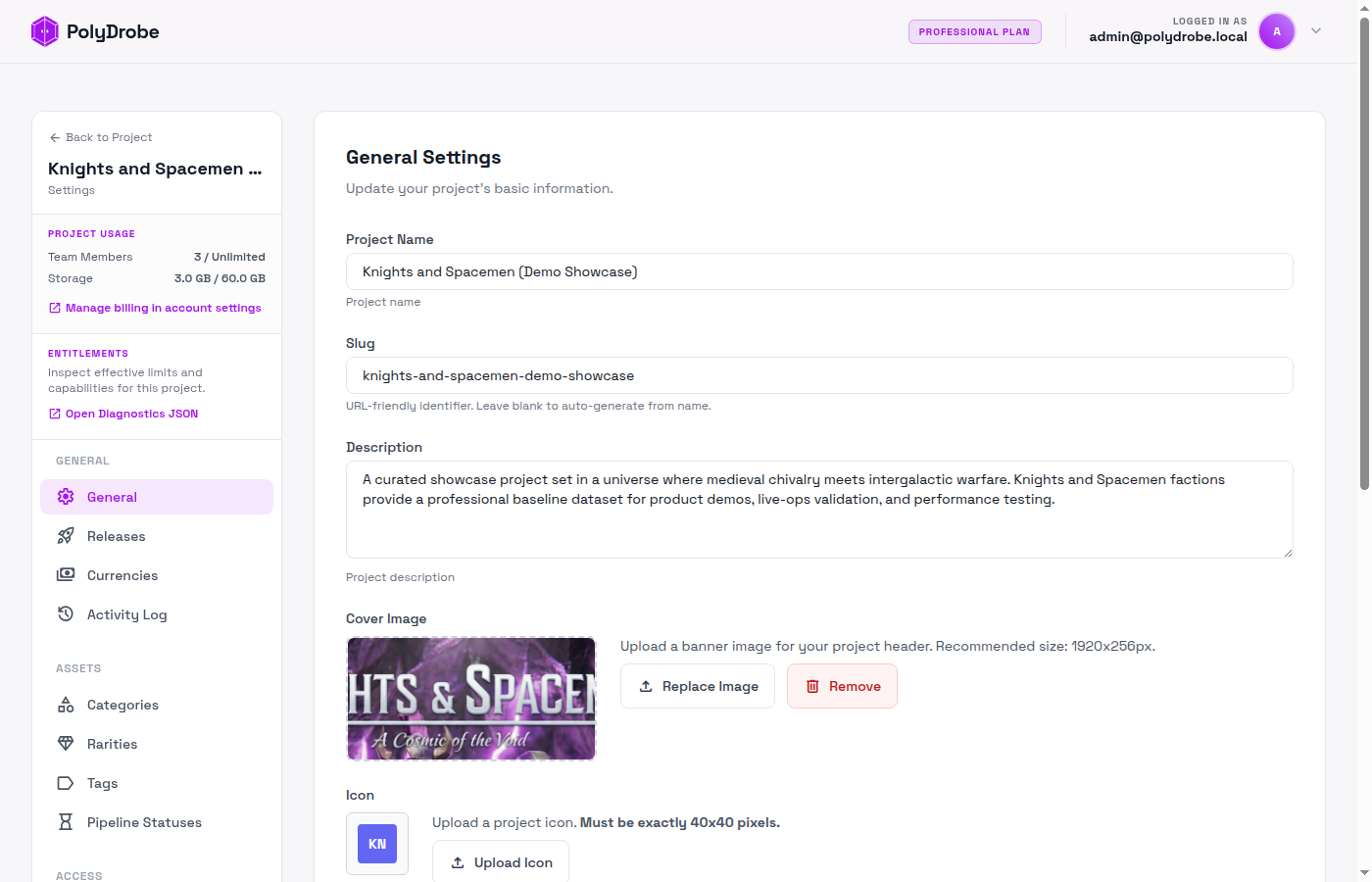Click the Project Name input field
1372x882 pixels.
pos(818,271)
